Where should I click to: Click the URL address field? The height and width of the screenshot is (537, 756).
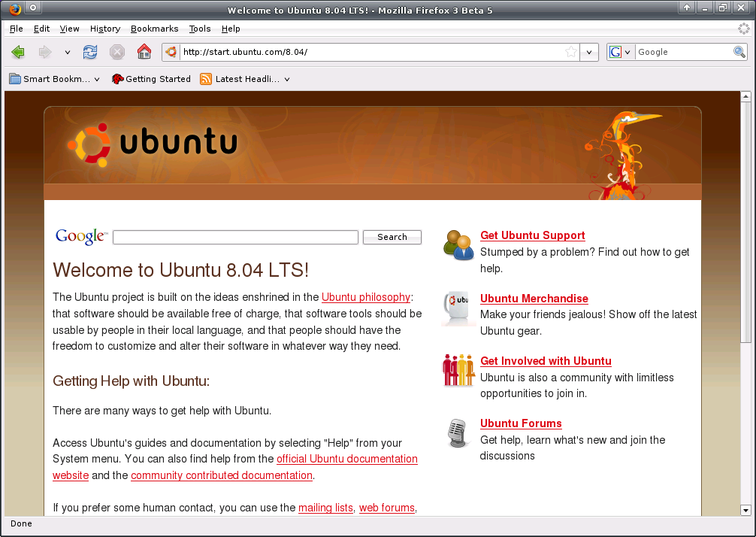click(371, 52)
